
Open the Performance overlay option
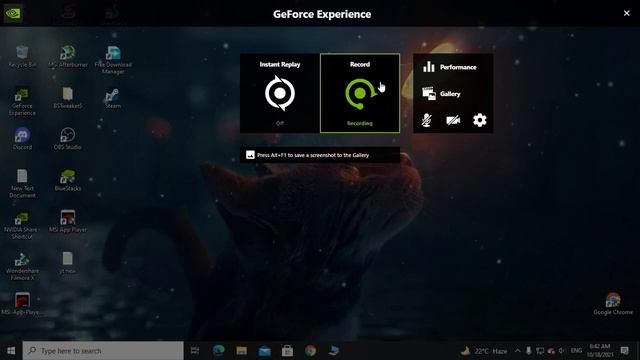click(x=450, y=67)
